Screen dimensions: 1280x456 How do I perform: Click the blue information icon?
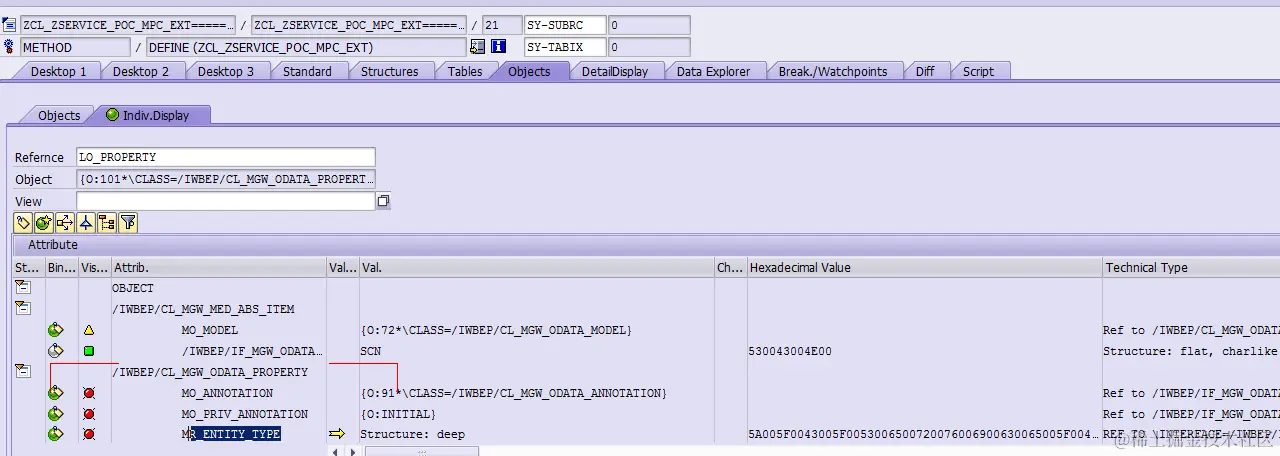tap(498, 47)
